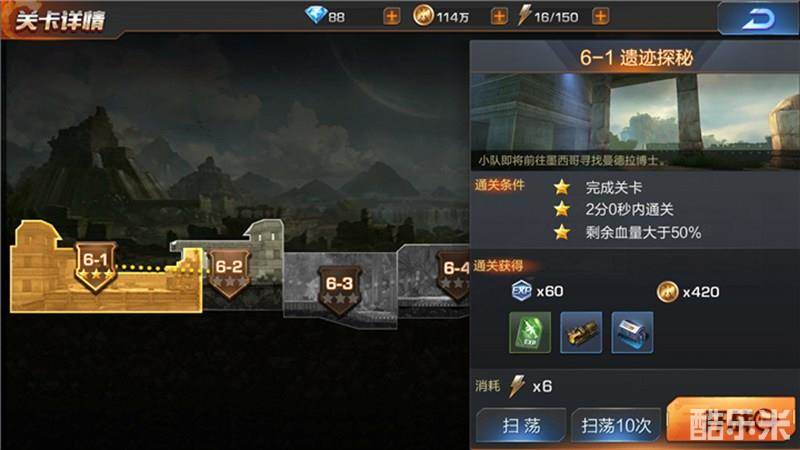Image resolution: width=800 pixels, height=450 pixels.
Task: Select the golden weapon part reward icon
Action: click(x=581, y=333)
